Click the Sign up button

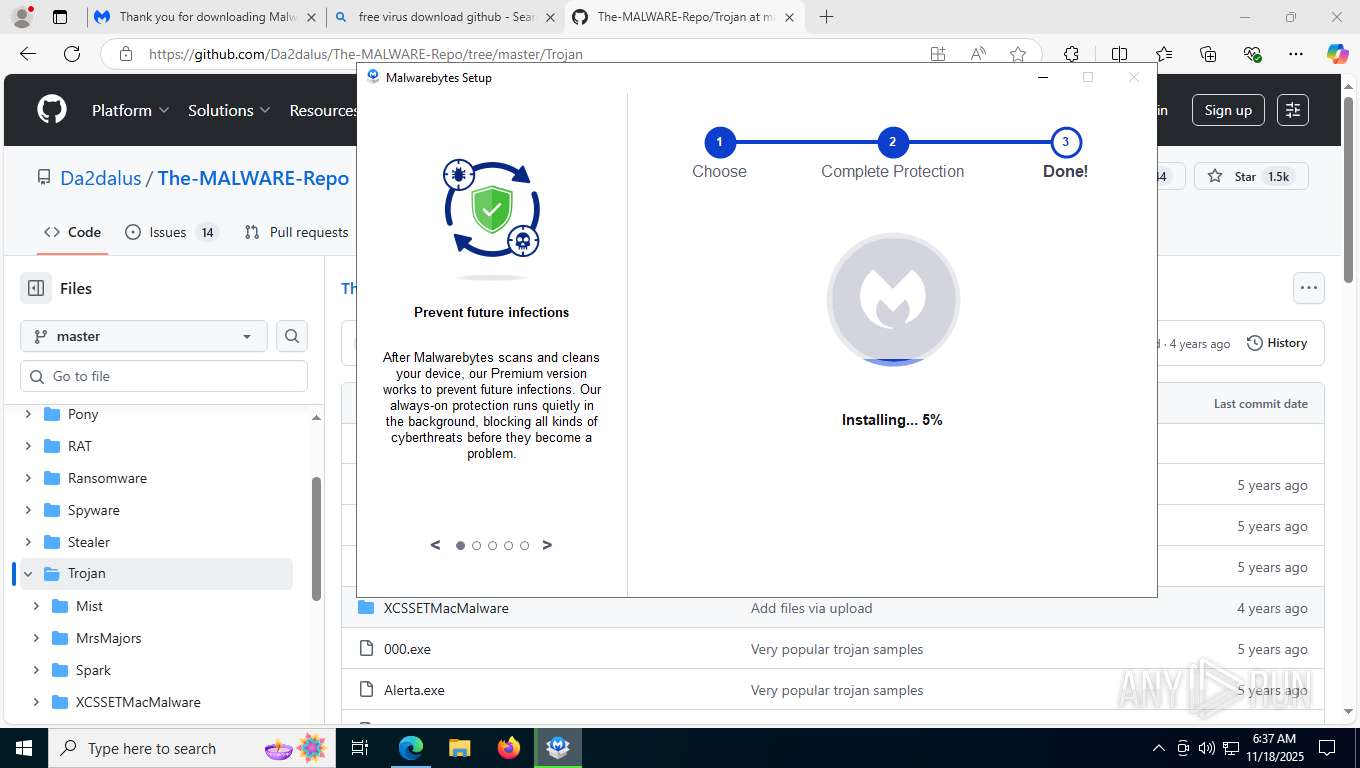tap(1228, 110)
